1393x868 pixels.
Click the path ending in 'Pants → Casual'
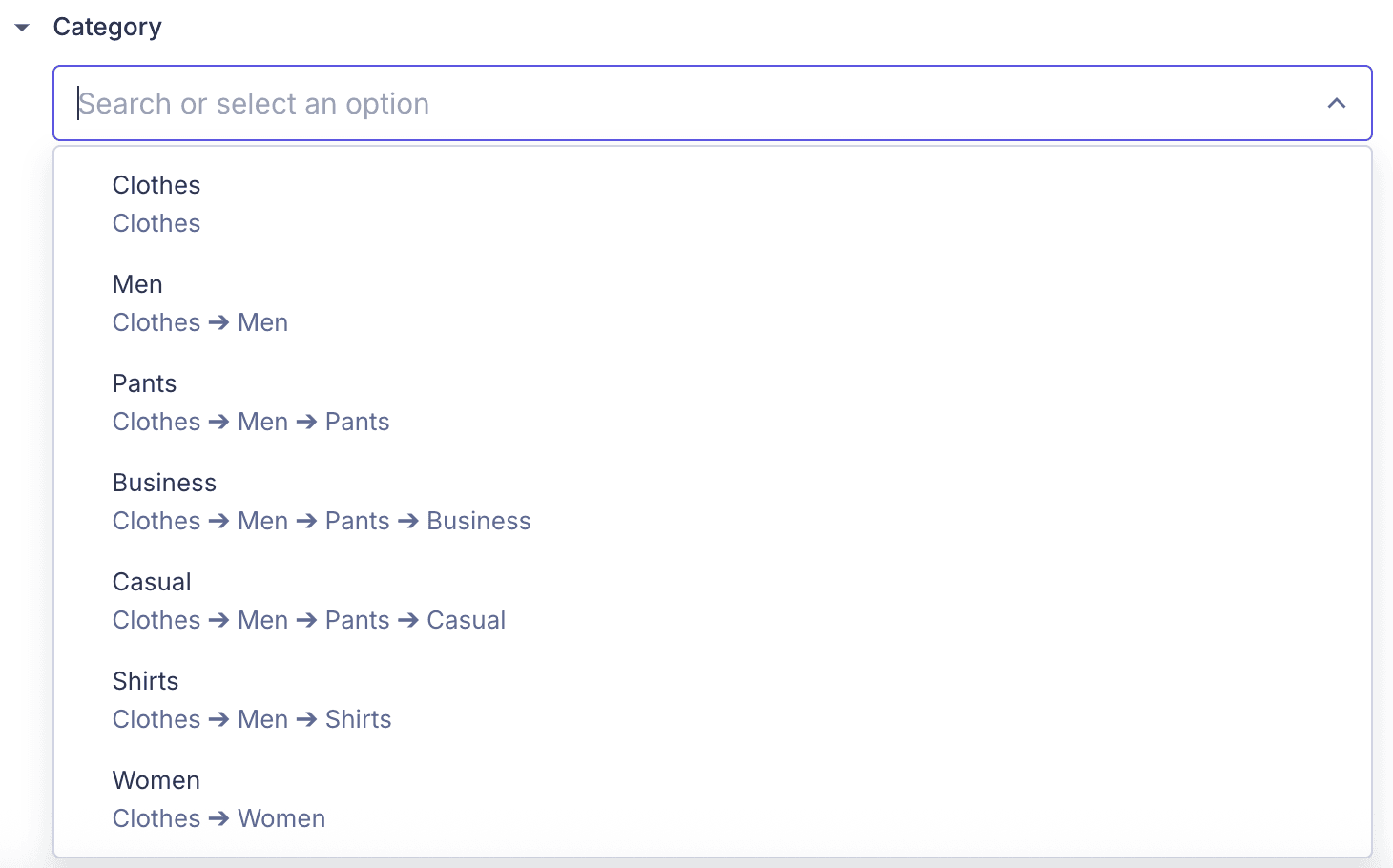309,620
